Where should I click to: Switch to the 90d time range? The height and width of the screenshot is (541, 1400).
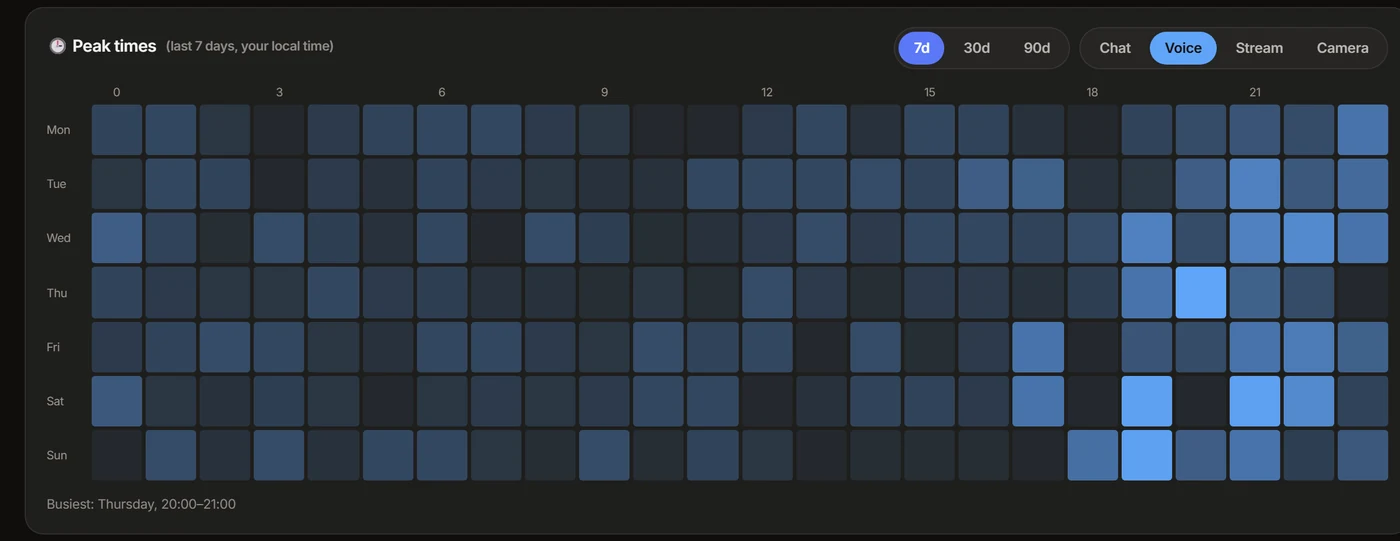click(x=1037, y=48)
